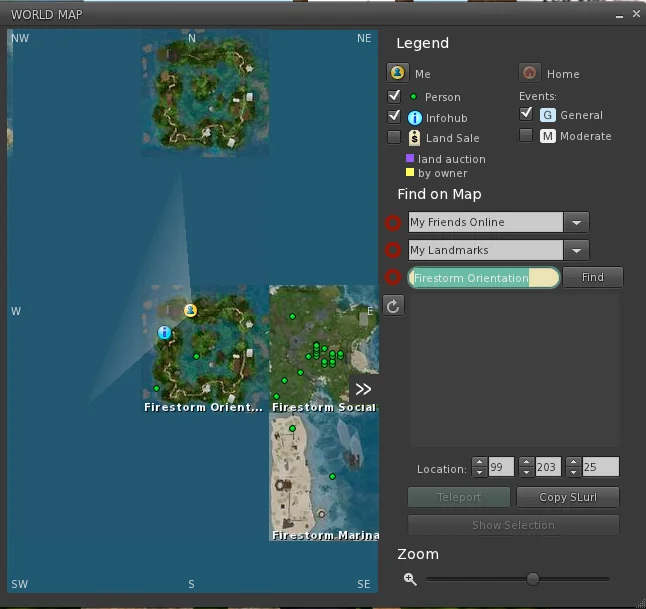Click the northern island region thumbnail
646x609 pixels.
[205, 93]
